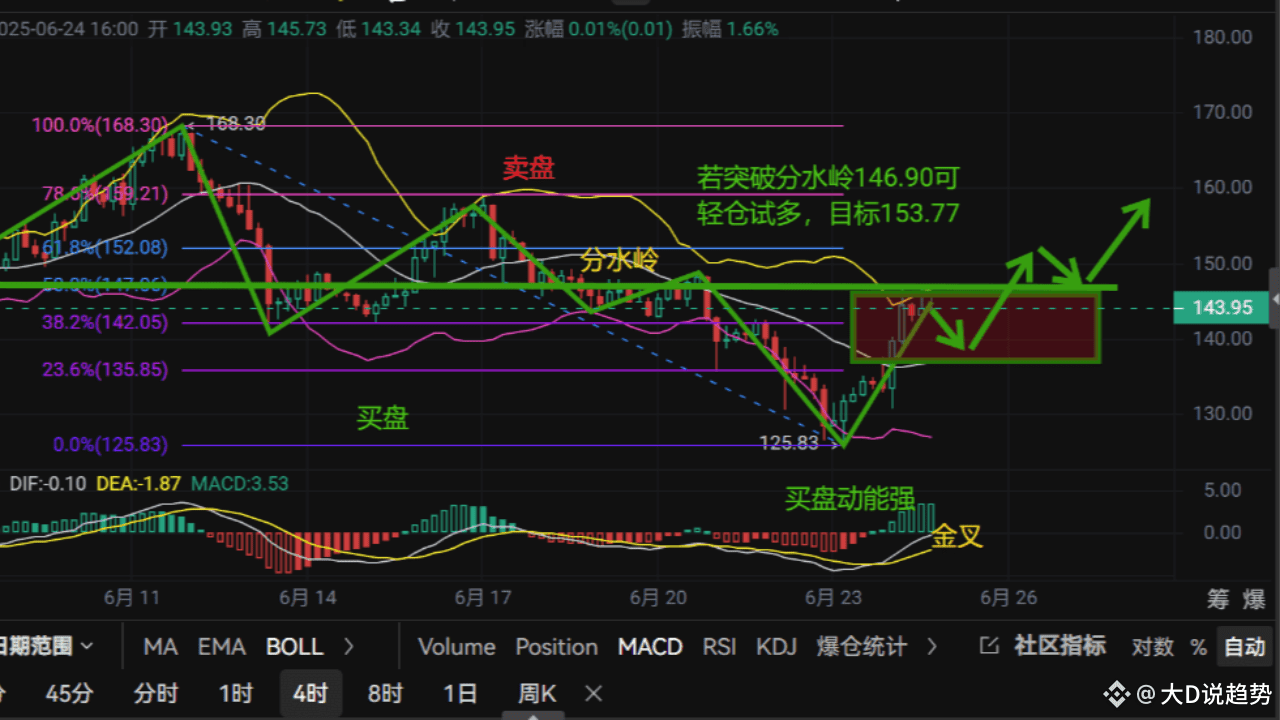Open the 社区指标 community indicators

(1059, 647)
